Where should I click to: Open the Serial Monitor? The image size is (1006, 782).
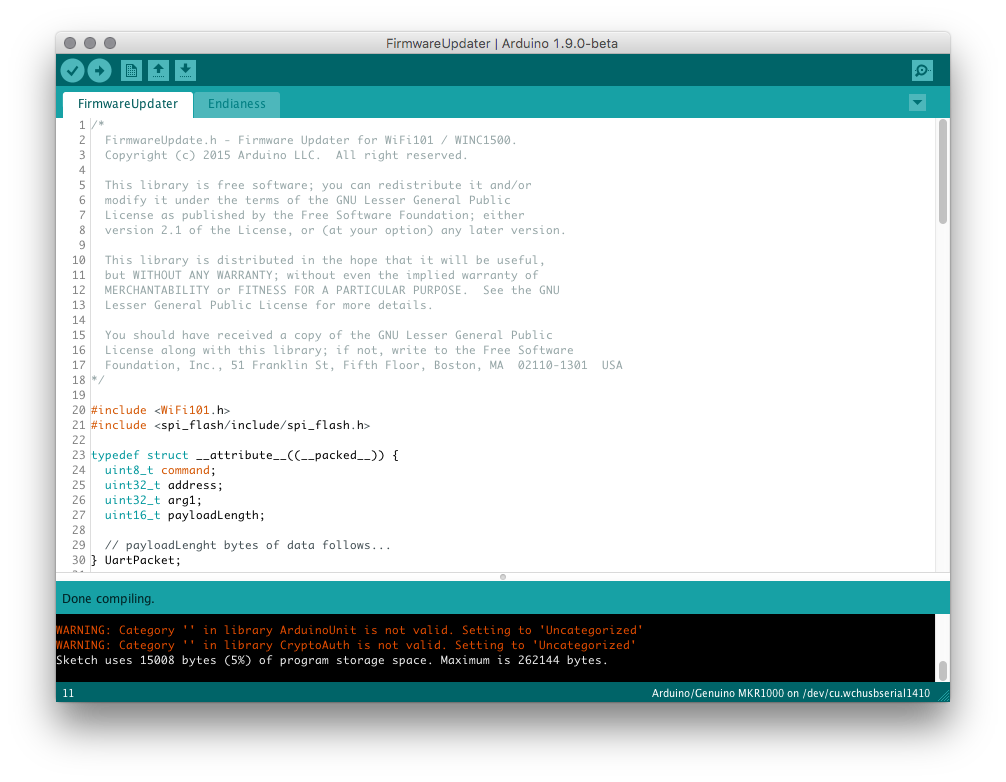point(922,70)
